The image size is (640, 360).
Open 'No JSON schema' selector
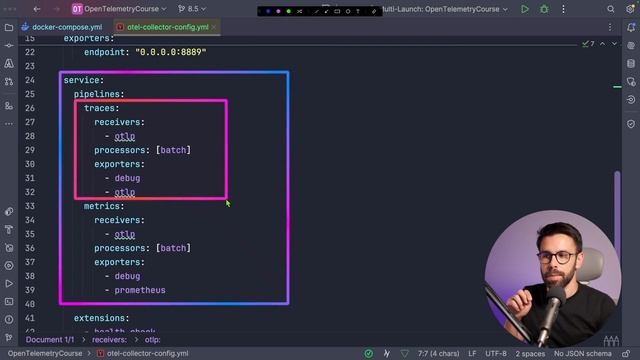click(x=582, y=353)
